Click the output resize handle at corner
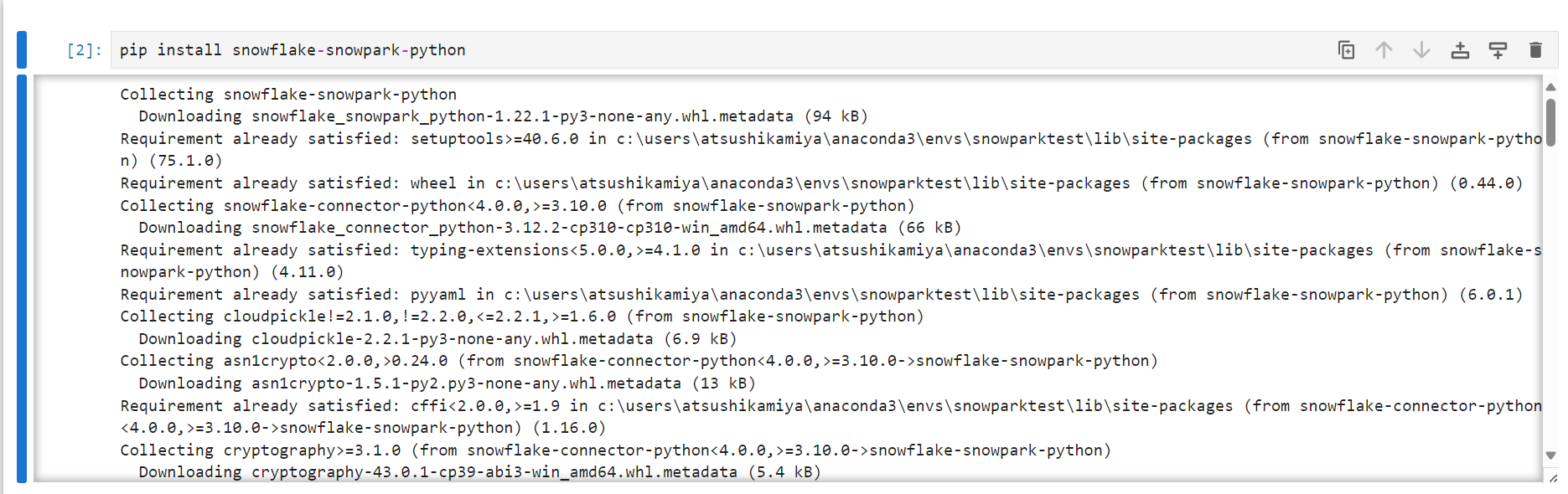 (x=1553, y=478)
